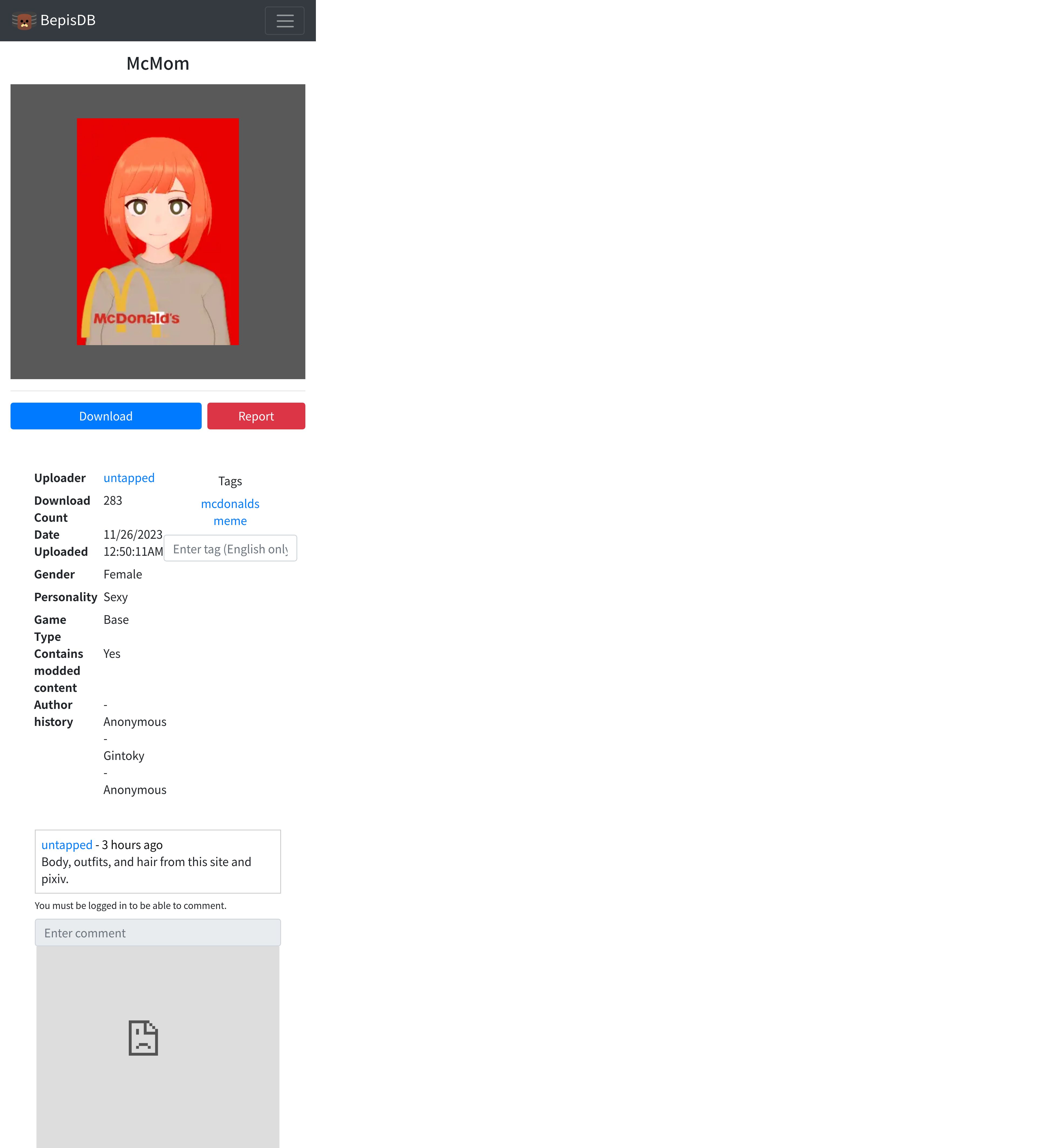Open the hamburger navigation menu
This screenshot has width=1040, height=1148.
click(285, 21)
